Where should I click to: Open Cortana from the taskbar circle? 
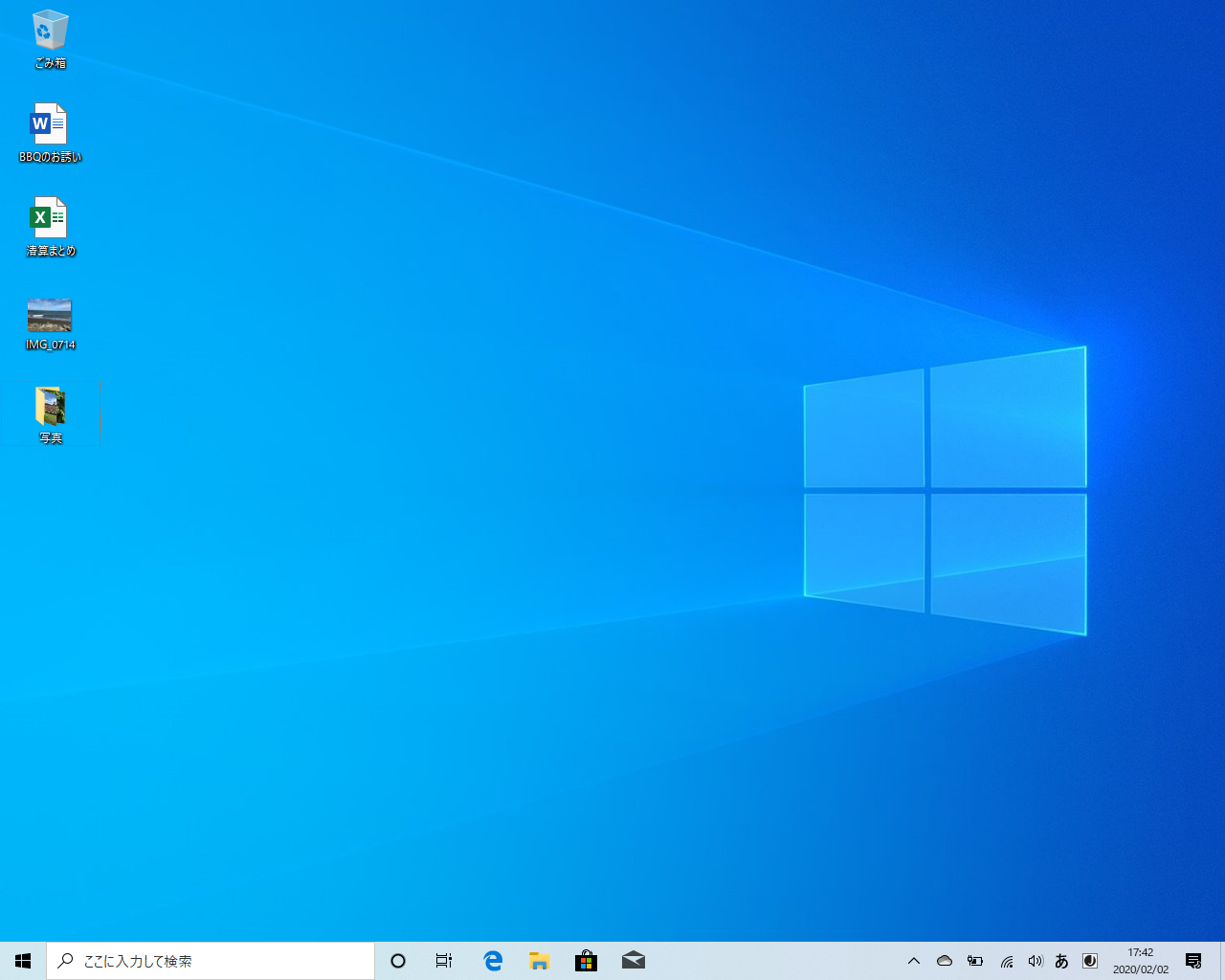(398, 961)
